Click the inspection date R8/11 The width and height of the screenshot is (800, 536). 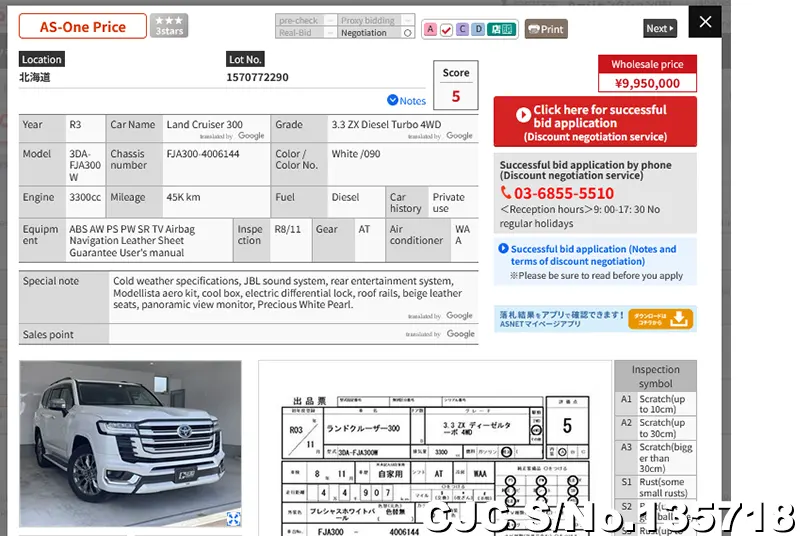(287, 229)
